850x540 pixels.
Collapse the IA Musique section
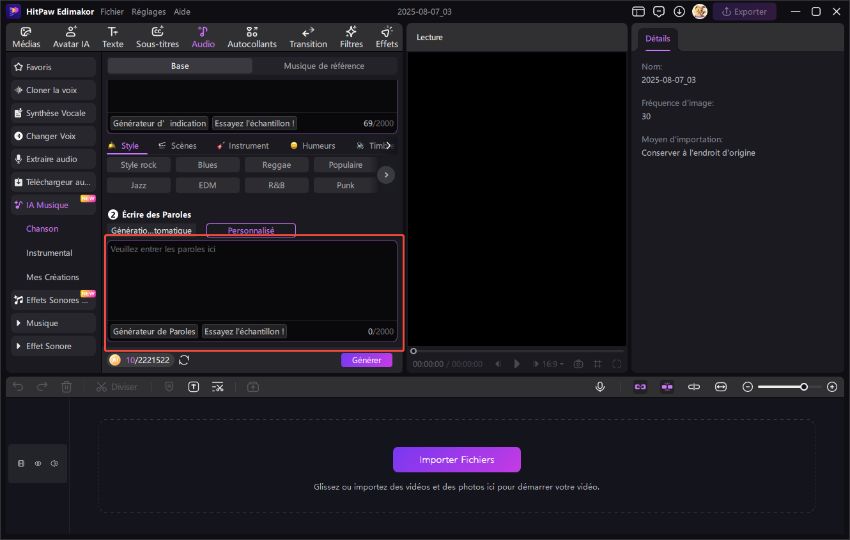click(x=53, y=205)
